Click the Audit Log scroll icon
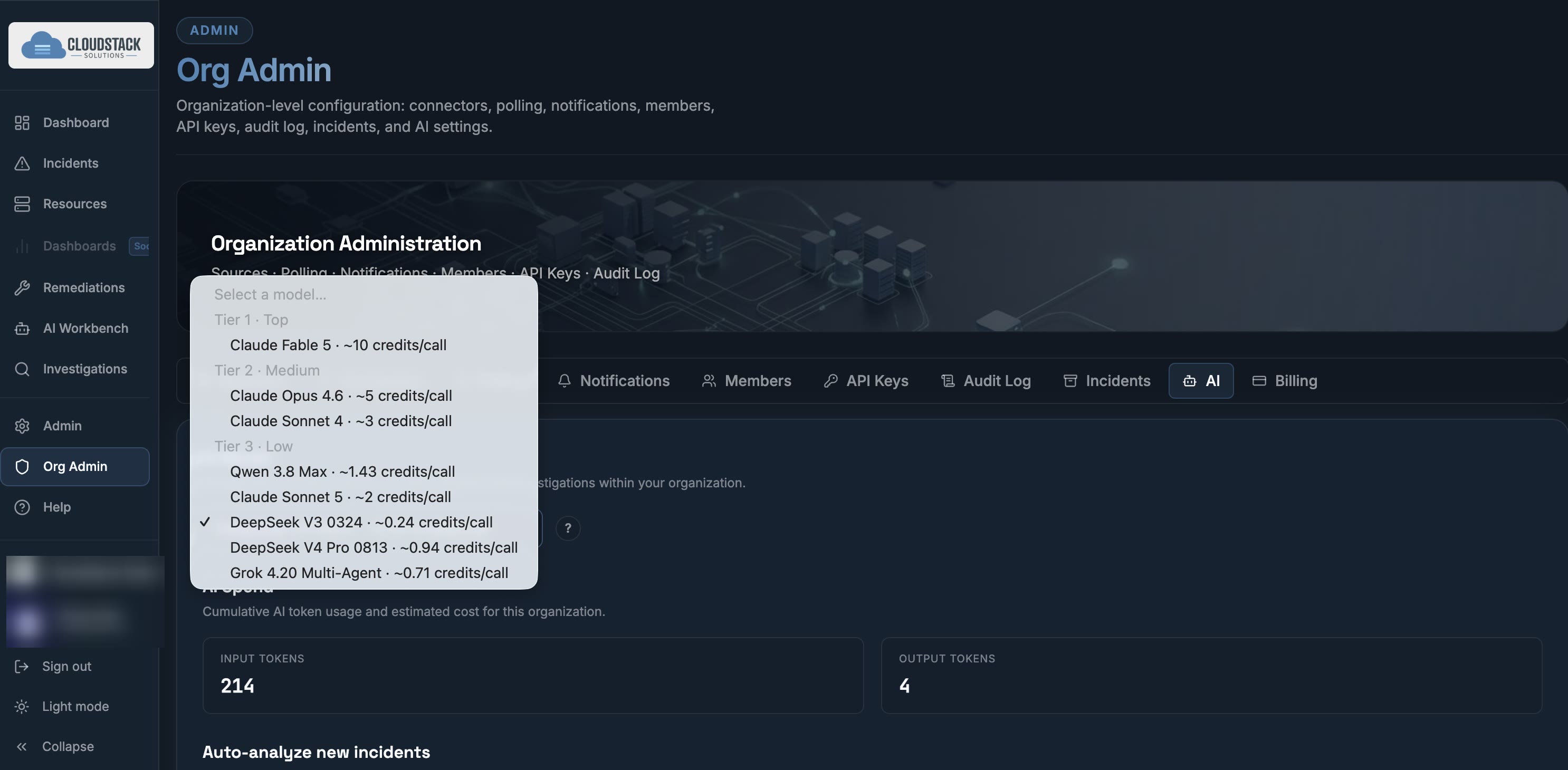 (x=948, y=381)
